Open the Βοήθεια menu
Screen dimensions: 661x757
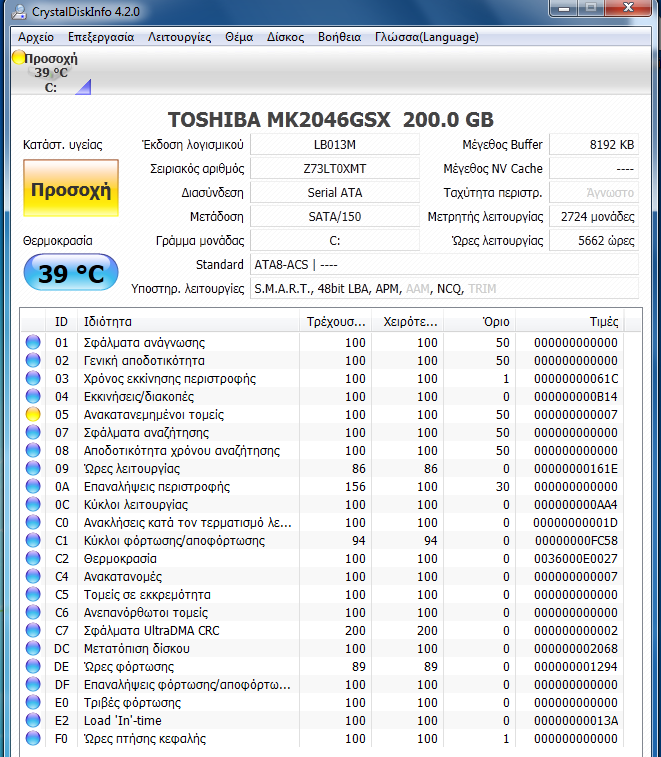coord(339,37)
